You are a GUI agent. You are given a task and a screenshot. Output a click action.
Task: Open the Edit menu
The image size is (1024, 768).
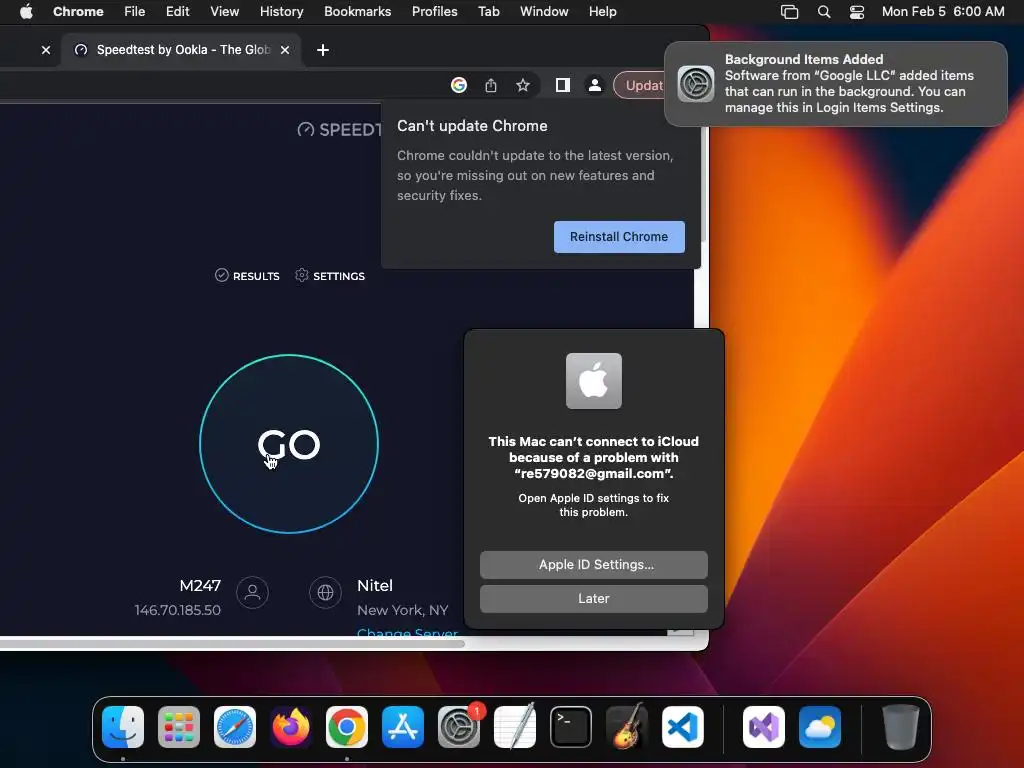point(178,12)
